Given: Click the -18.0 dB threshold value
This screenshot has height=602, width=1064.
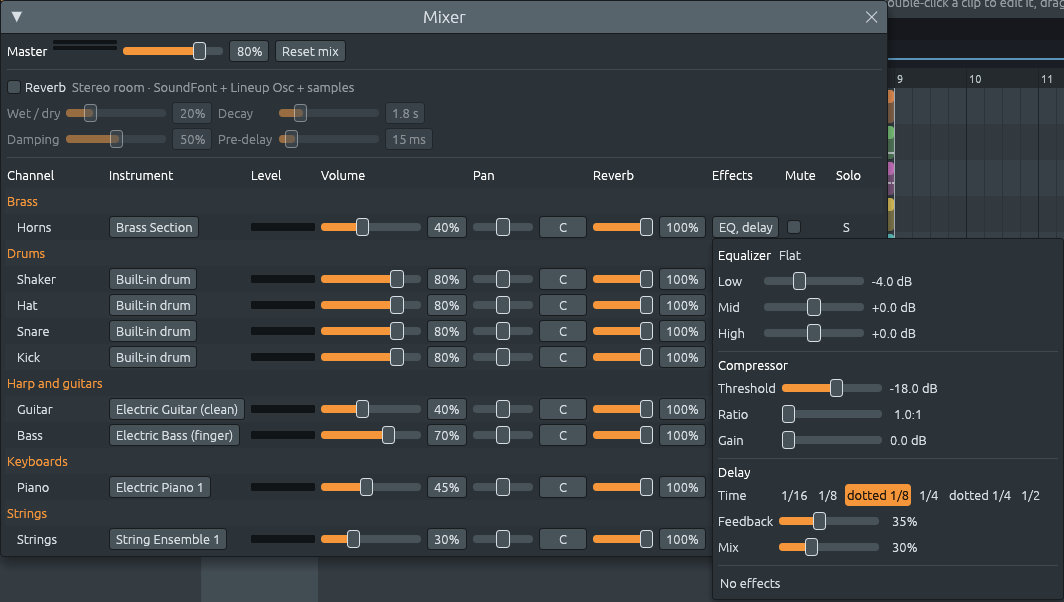Looking at the screenshot, I should 913,388.
